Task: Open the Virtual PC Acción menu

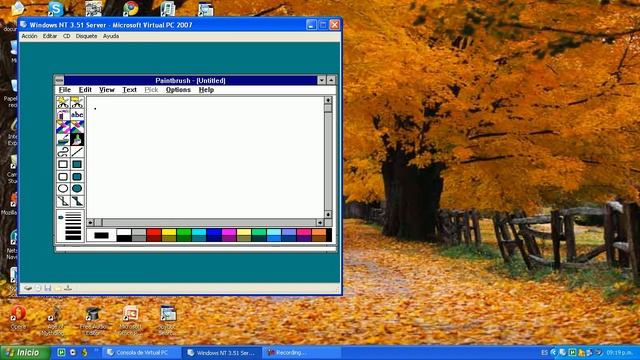Action: pos(29,36)
